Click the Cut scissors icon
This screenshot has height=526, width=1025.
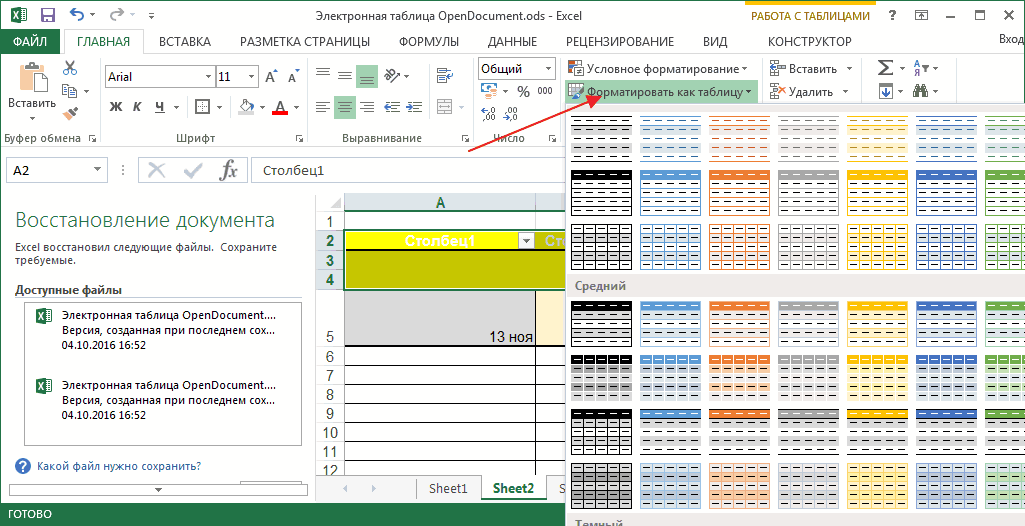tap(70, 68)
